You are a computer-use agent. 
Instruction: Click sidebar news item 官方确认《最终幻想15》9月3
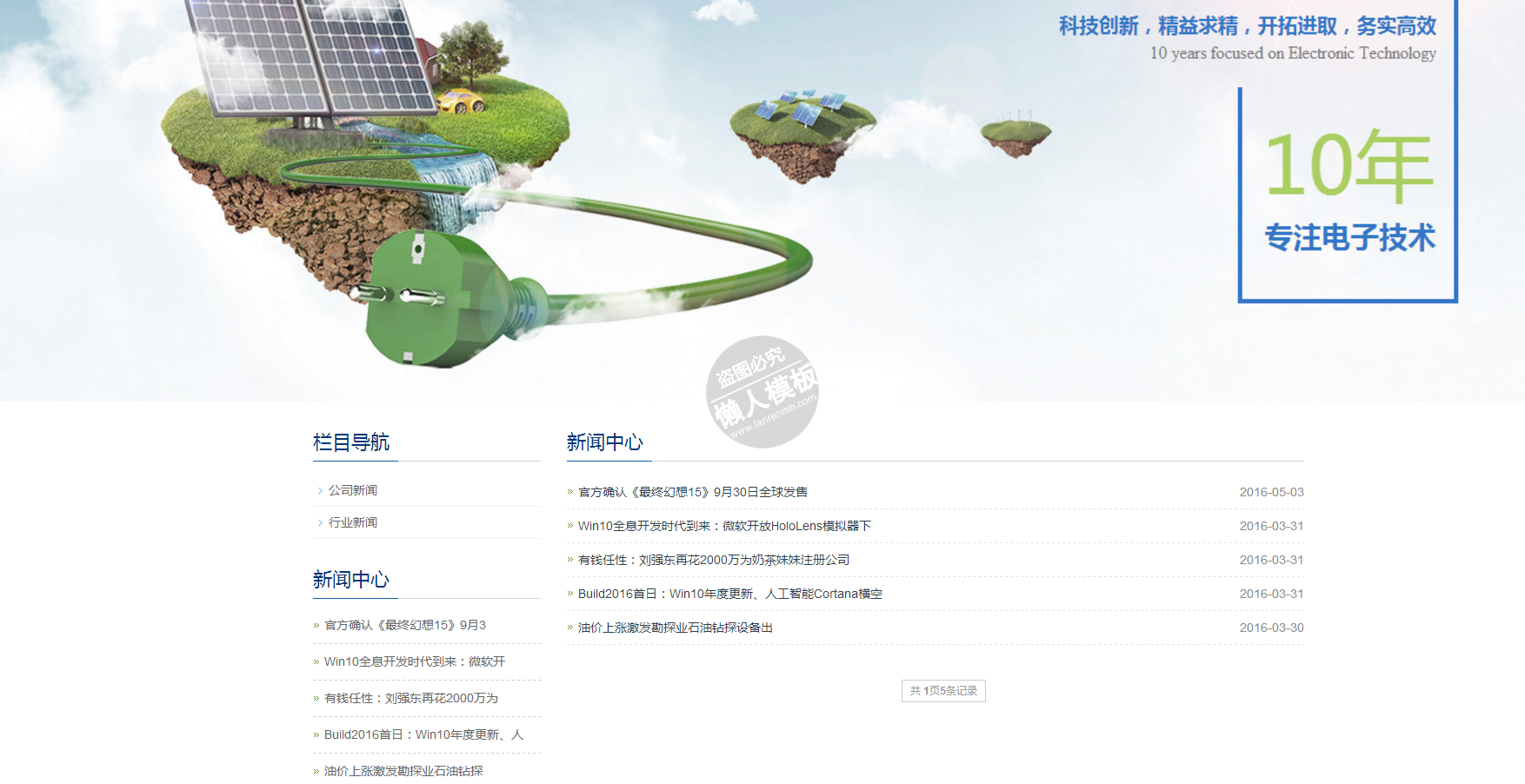click(x=405, y=625)
